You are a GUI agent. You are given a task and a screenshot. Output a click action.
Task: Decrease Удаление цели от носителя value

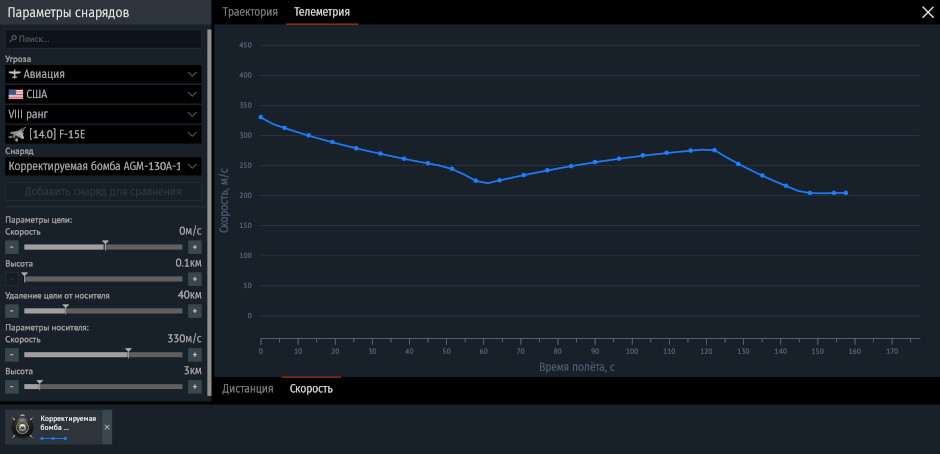pos(12,311)
